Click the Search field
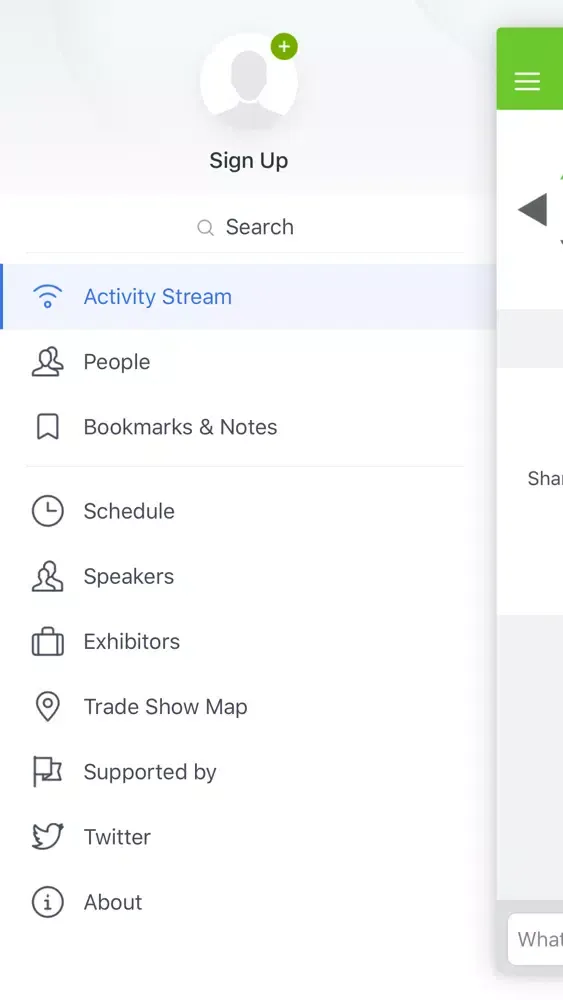This screenshot has height=1000, width=563. point(245,227)
